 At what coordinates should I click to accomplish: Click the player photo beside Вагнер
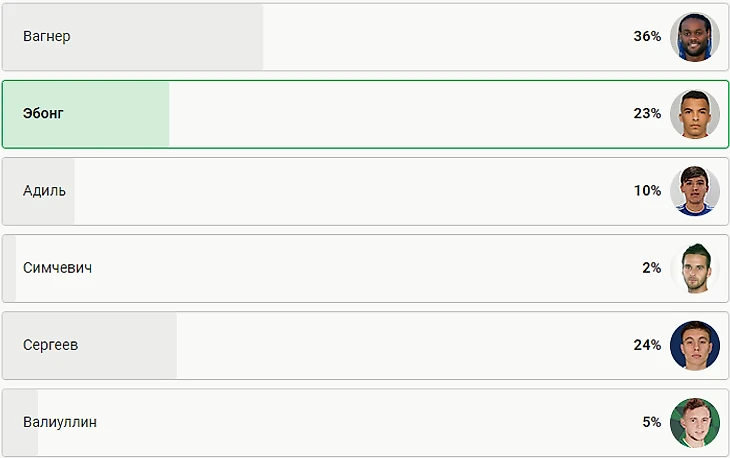(x=695, y=37)
